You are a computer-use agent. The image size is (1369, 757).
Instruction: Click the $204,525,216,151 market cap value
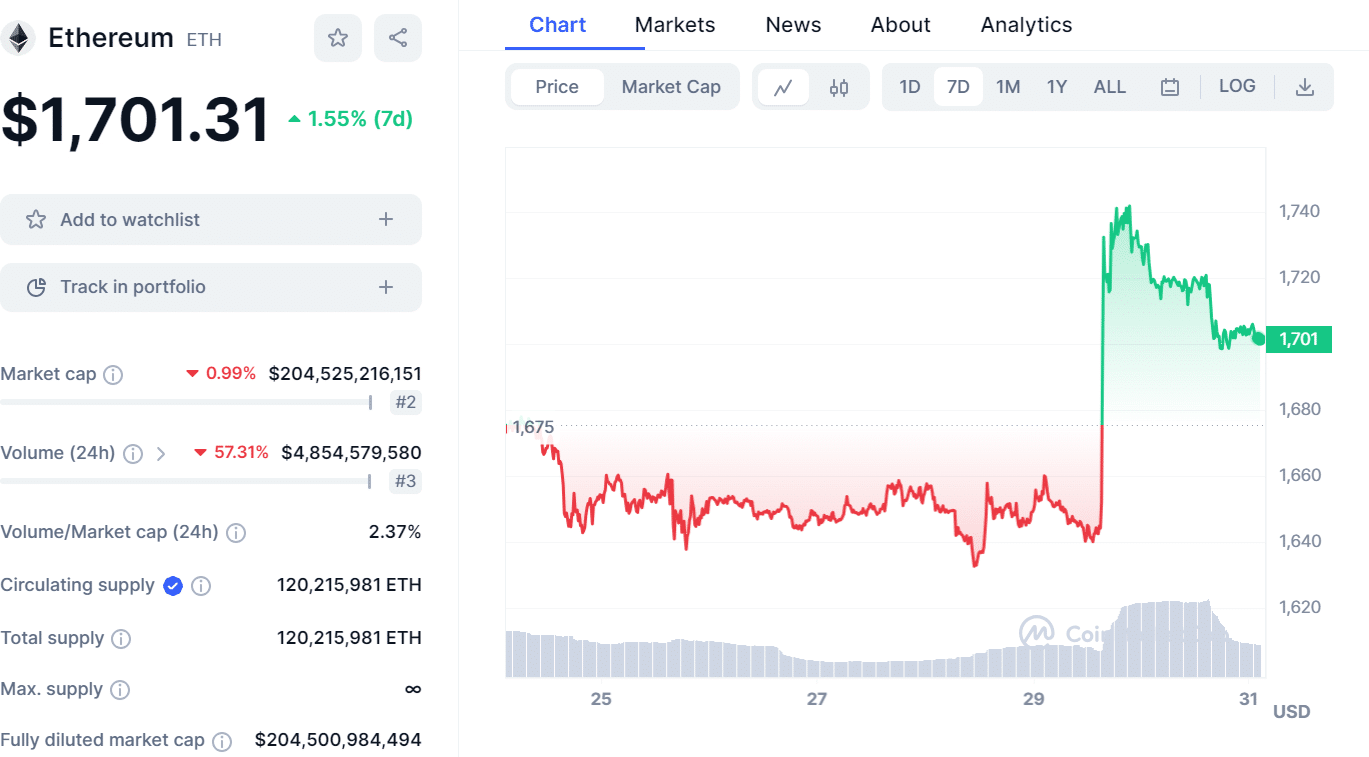click(x=345, y=374)
